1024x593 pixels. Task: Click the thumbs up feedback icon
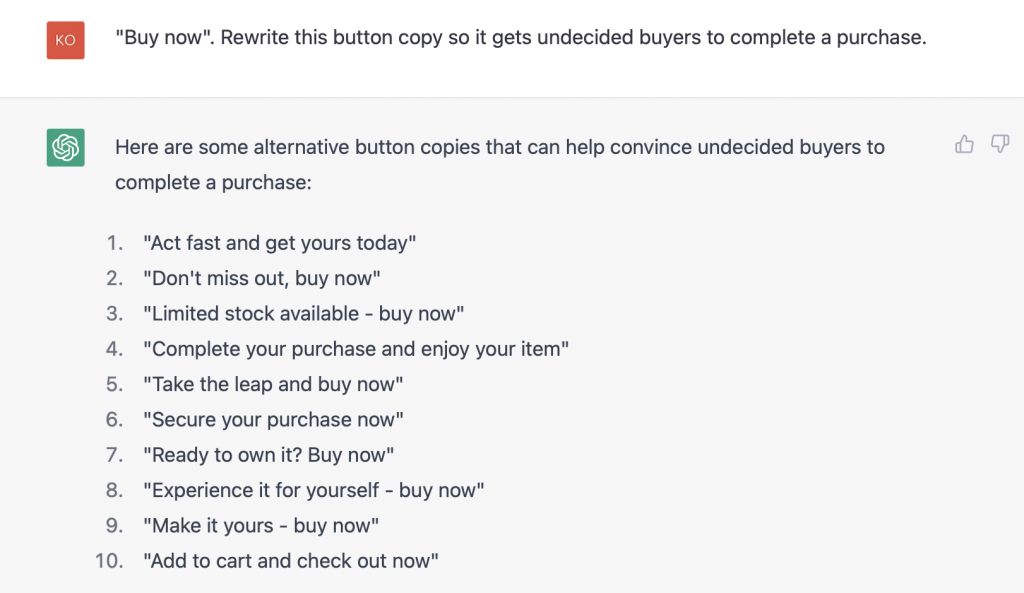coord(963,144)
